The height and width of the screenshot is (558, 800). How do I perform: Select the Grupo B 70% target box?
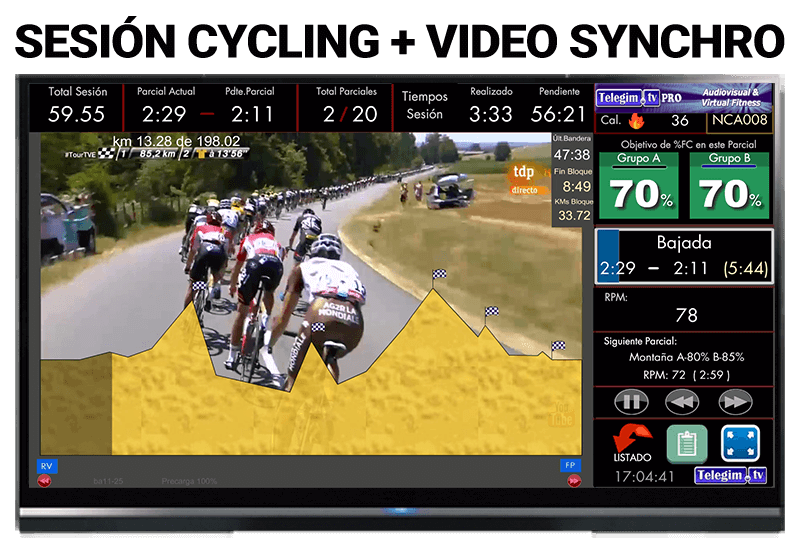[729, 185]
